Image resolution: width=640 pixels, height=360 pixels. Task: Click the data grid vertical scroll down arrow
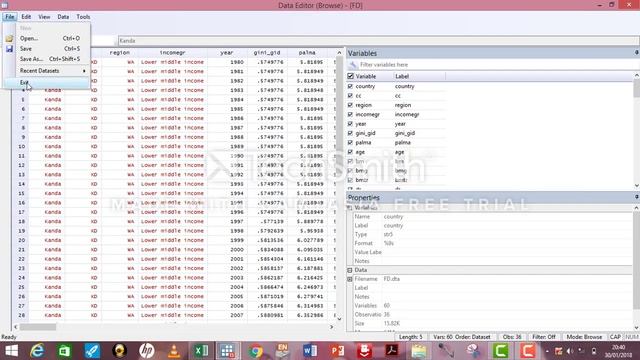pyautogui.click(x=339, y=319)
